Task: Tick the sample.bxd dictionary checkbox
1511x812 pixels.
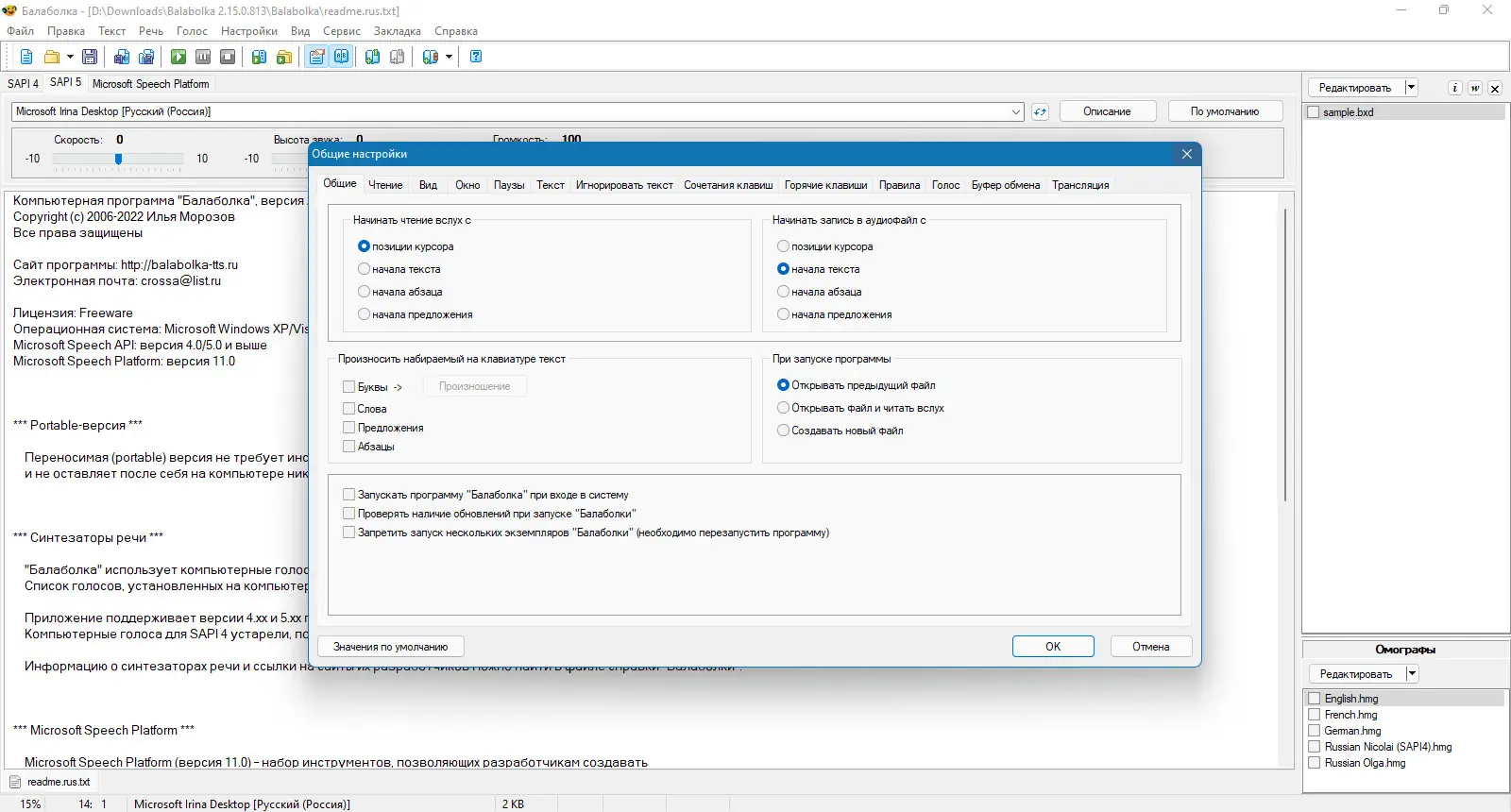Action: (1313, 112)
